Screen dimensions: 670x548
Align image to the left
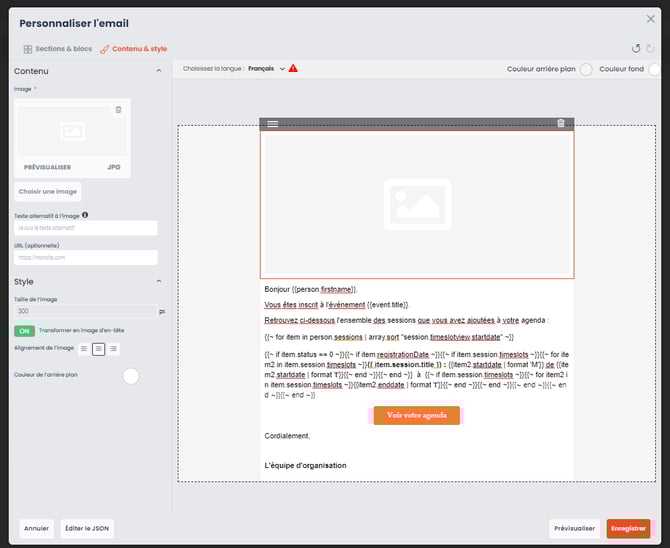pyautogui.click(x=83, y=348)
